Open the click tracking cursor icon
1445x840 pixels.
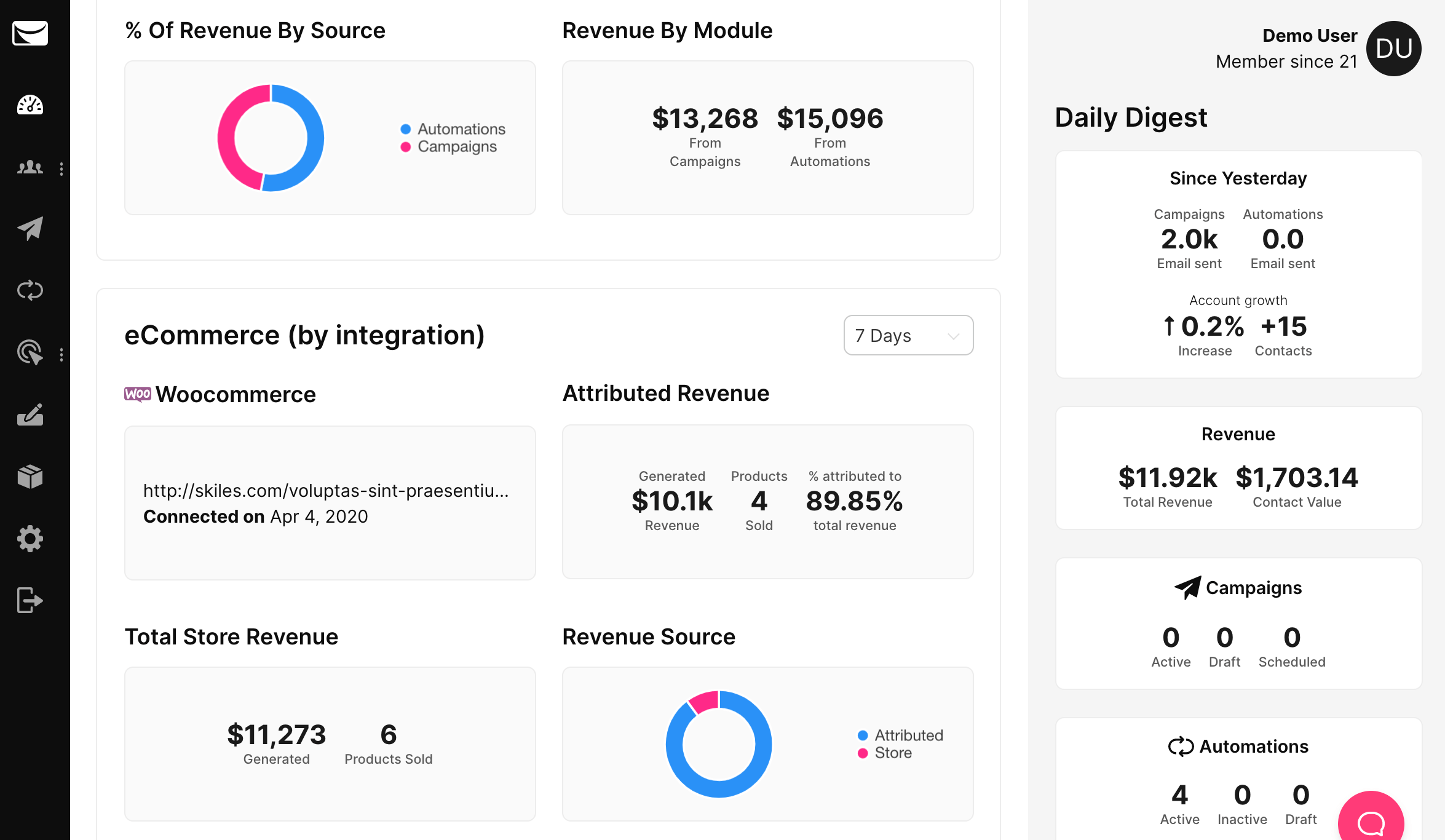click(x=30, y=353)
